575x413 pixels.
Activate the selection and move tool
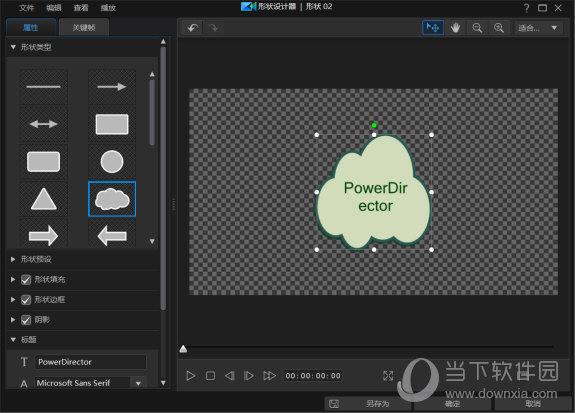(x=433, y=28)
